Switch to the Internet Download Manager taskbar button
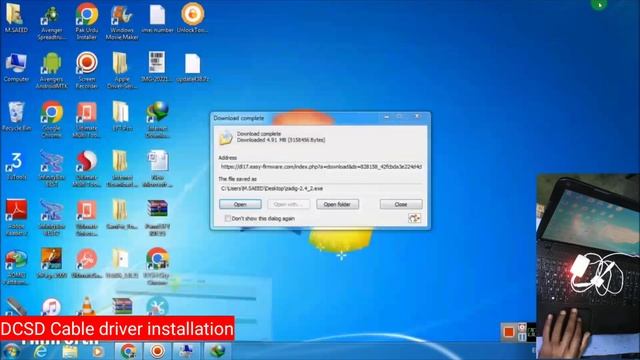This screenshot has height=360, width=640. click(217, 351)
